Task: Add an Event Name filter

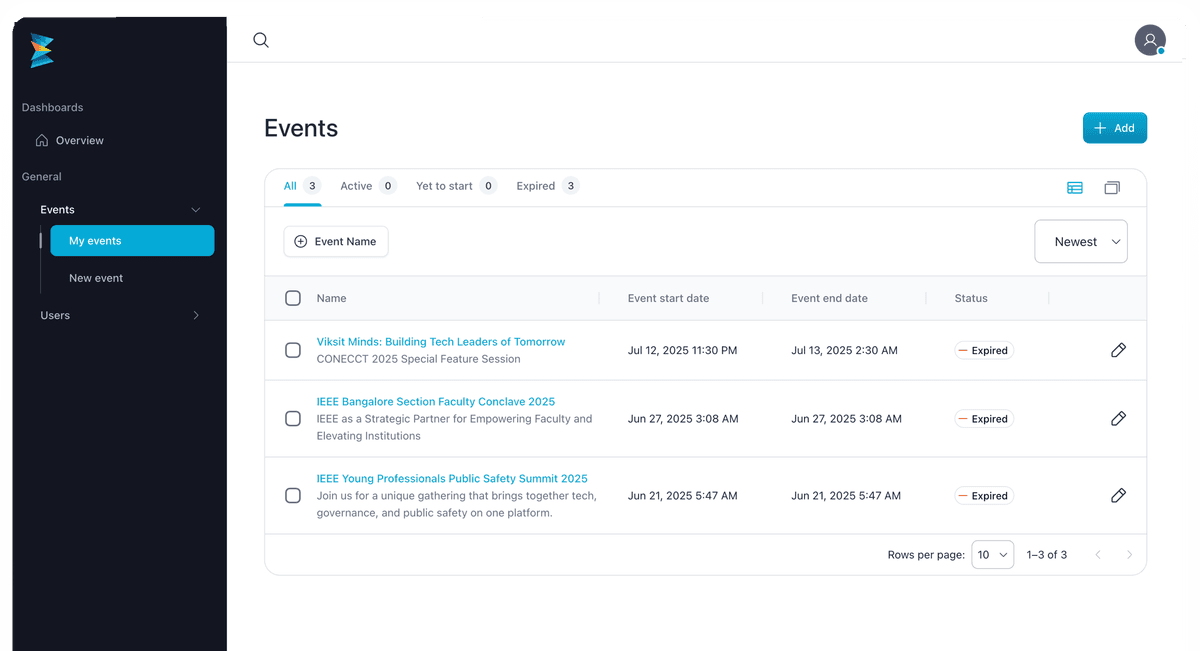Action: click(336, 241)
